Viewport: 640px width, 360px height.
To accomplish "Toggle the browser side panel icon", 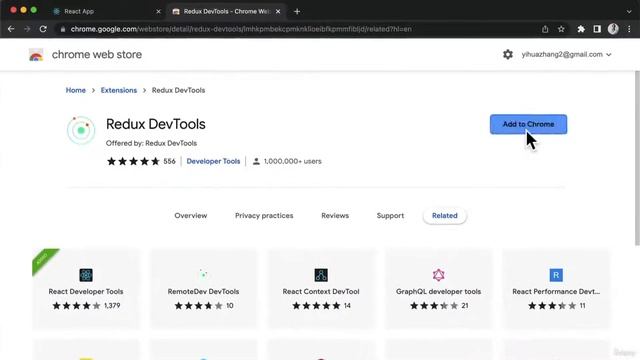I will tap(597, 29).
